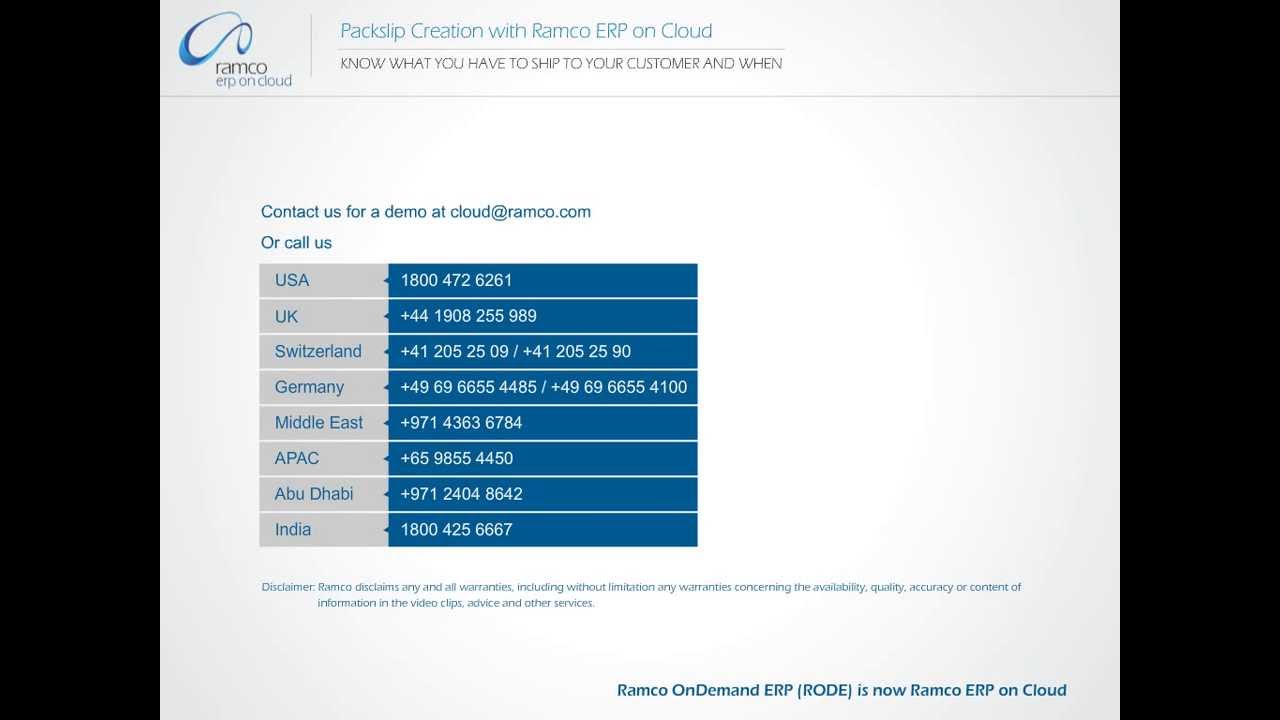Select the Germany country cell
Screen dimensions: 1280x720
click(x=323, y=387)
